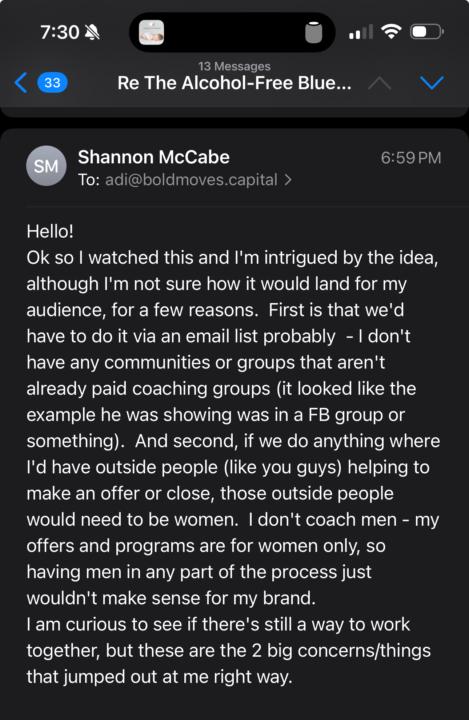Tap the Dynamic Island album thumbnail
This screenshot has height=720, width=469.
[x=152, y=32]
